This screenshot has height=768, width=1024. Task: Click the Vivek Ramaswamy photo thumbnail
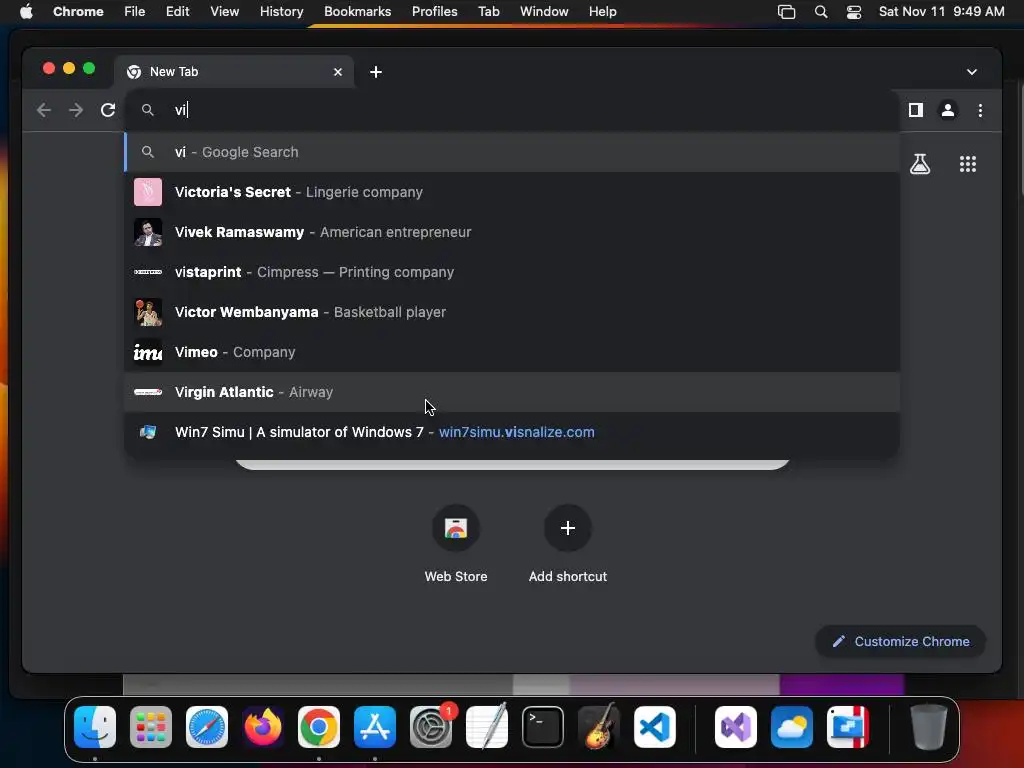point(148,232)
